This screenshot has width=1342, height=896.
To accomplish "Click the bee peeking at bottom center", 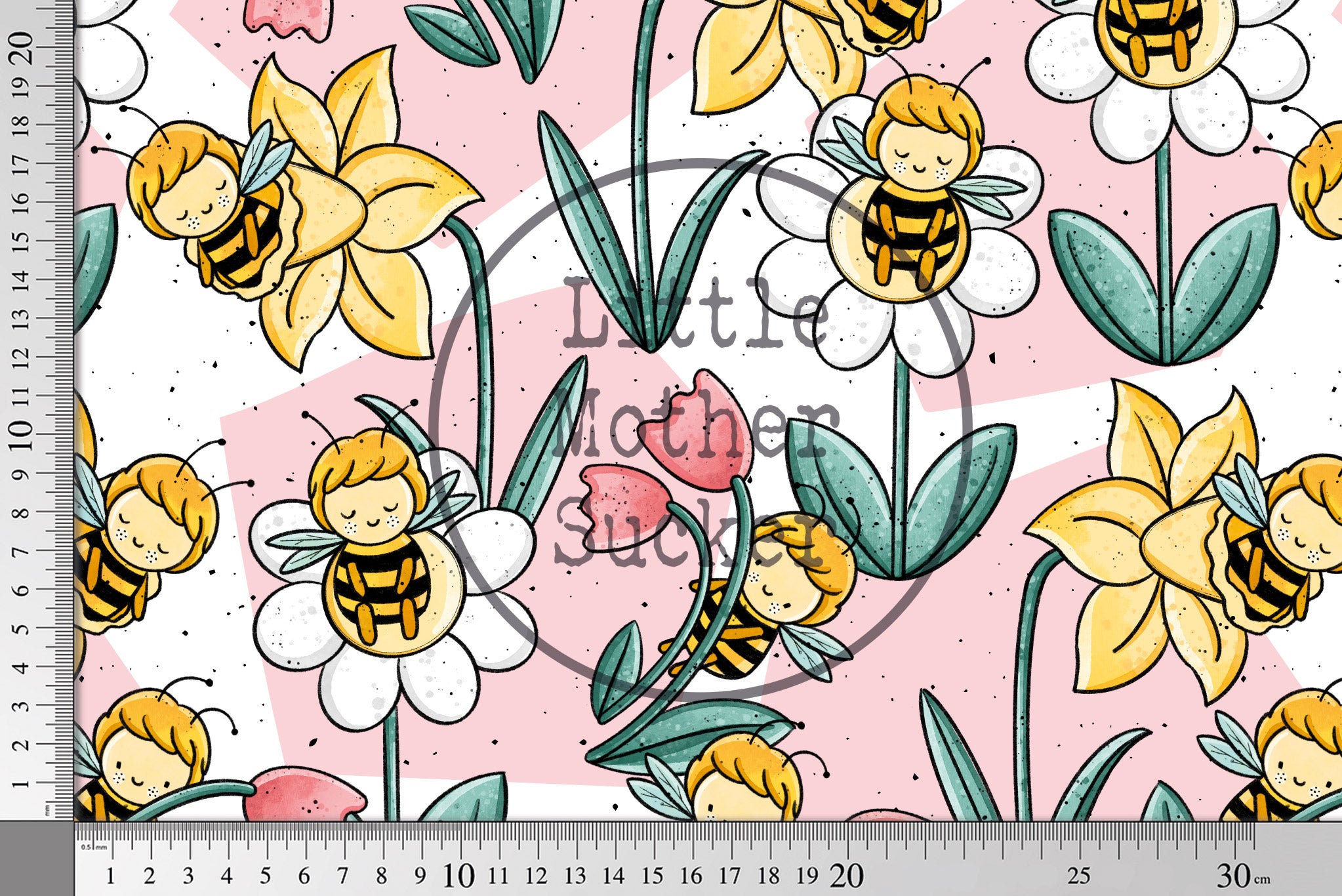I will pyautogui.click(x=741, y=781).
